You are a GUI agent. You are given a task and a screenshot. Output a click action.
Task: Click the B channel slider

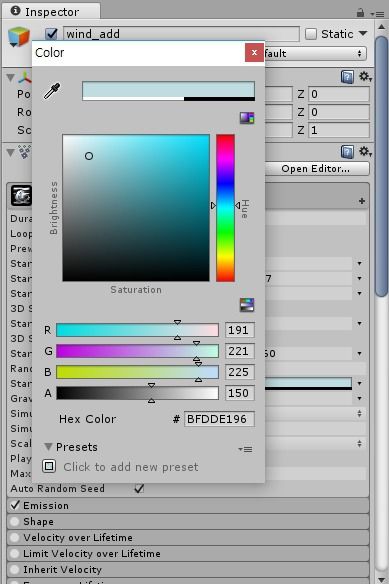click(137, 372)
